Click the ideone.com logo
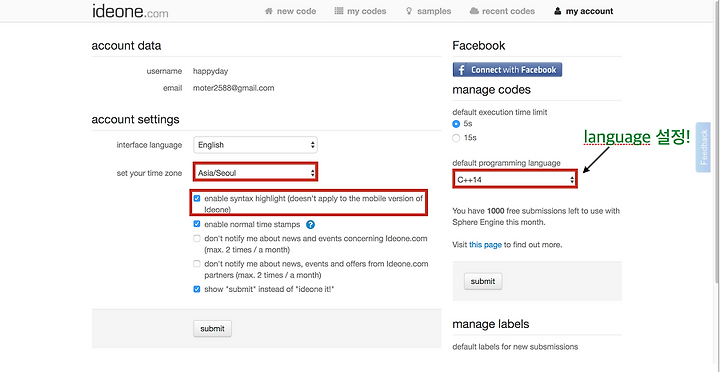This screenshot has height=372, width=720. tap(130, 11)
